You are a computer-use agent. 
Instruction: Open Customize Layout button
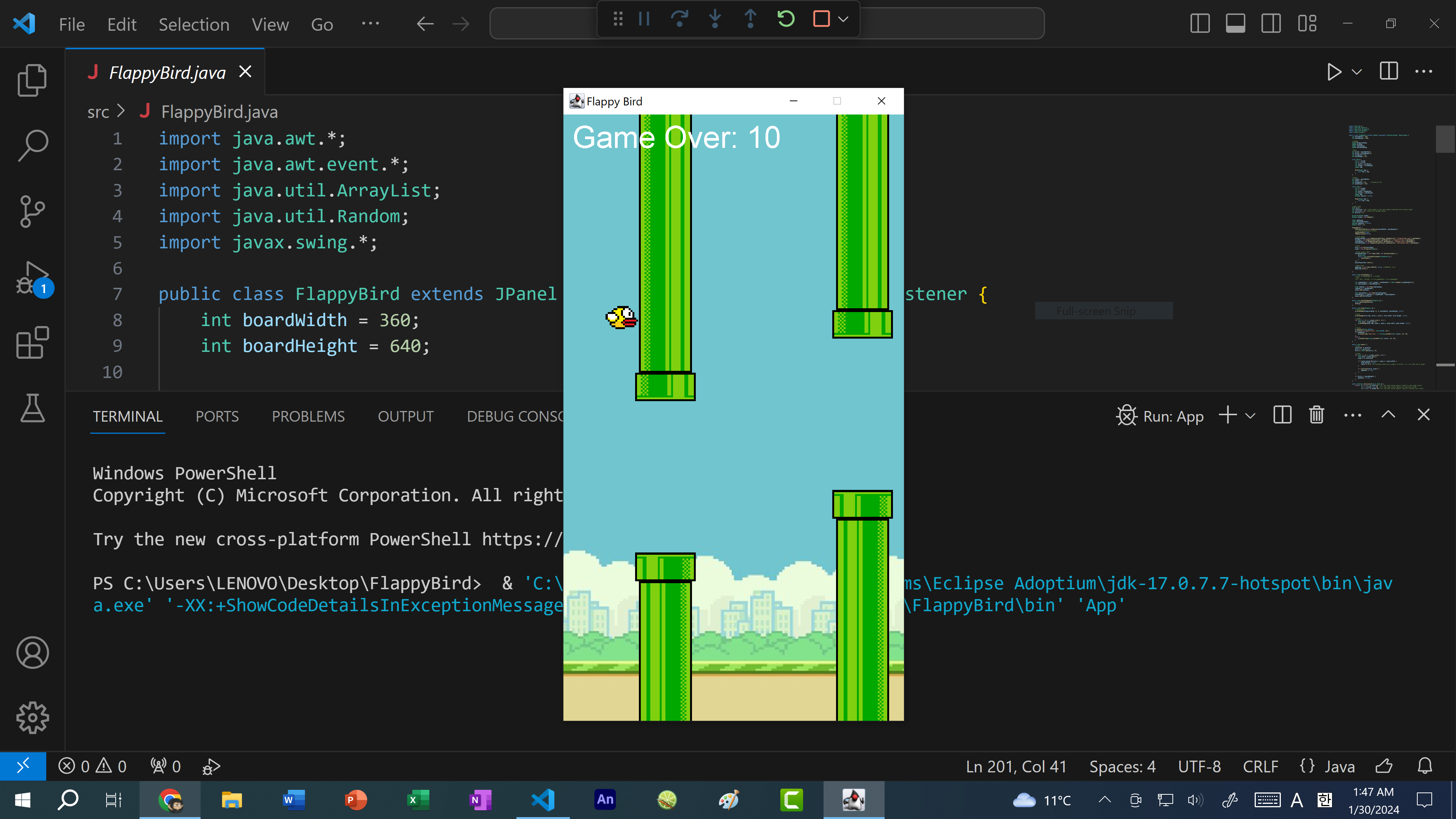(1307, 24)
